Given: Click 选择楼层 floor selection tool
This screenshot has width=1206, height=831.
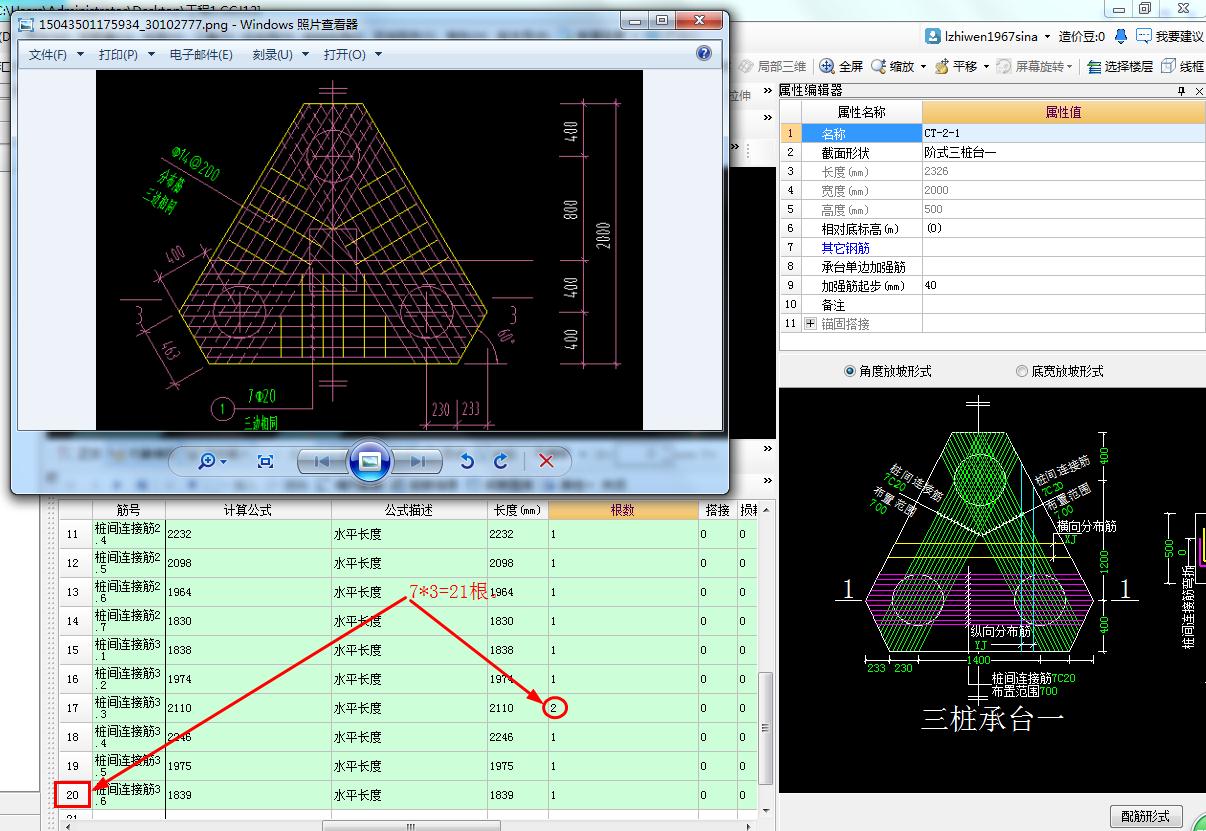Looking at the screenshot, I should pos(1120,66).
